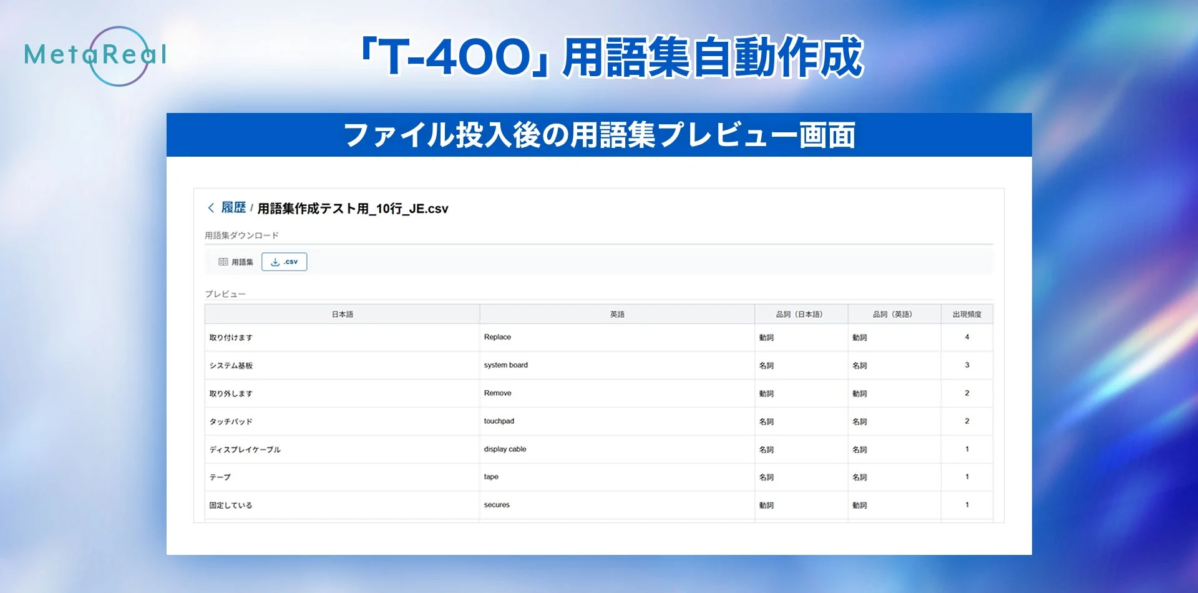Click the download arrow icon on .csv button

coord(275,261)
